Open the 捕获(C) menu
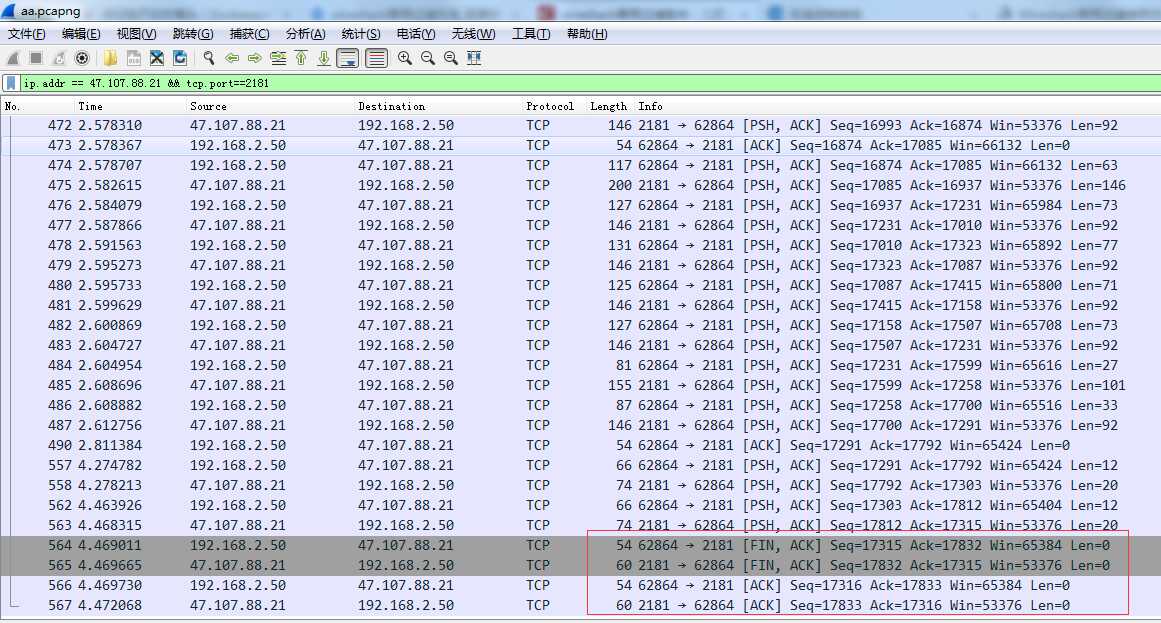 249,34
